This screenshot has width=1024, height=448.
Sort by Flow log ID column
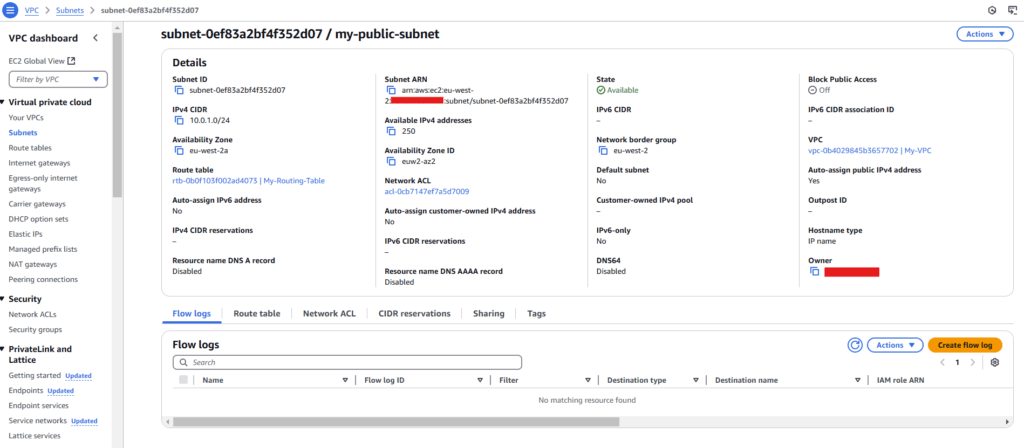click(x=480, y=380)
